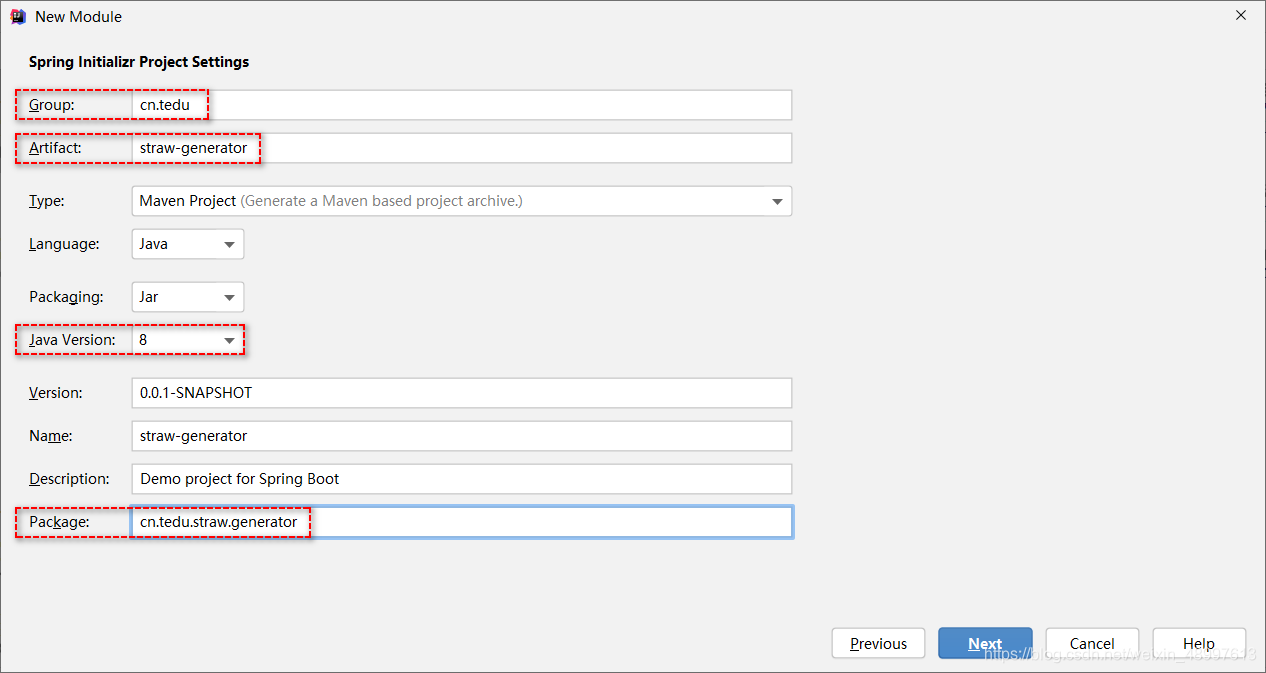Click the IntelliJ IDEA icon in title bar
Screen dimensions: 1266x673
(17, 16)
